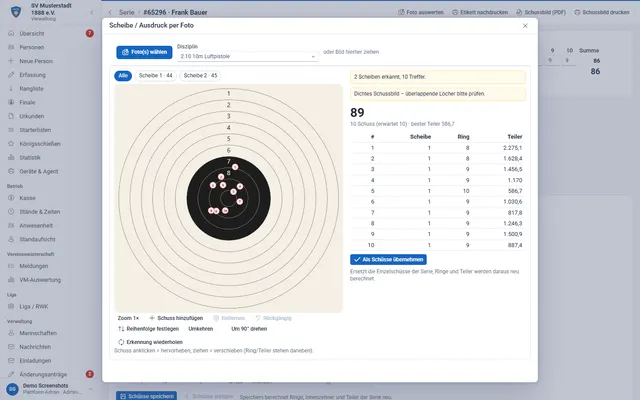Click the Meldungen sidebar icon
This screenshot has width=640, height=400.
[x=11, y=266]
